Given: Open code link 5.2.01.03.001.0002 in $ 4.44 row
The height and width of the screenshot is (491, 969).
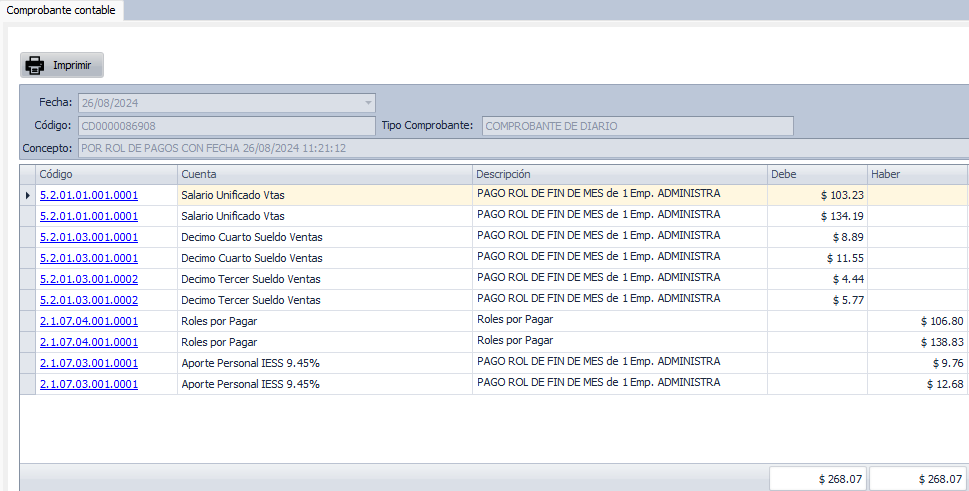Looking at the screenshot, I should (89, 280).
